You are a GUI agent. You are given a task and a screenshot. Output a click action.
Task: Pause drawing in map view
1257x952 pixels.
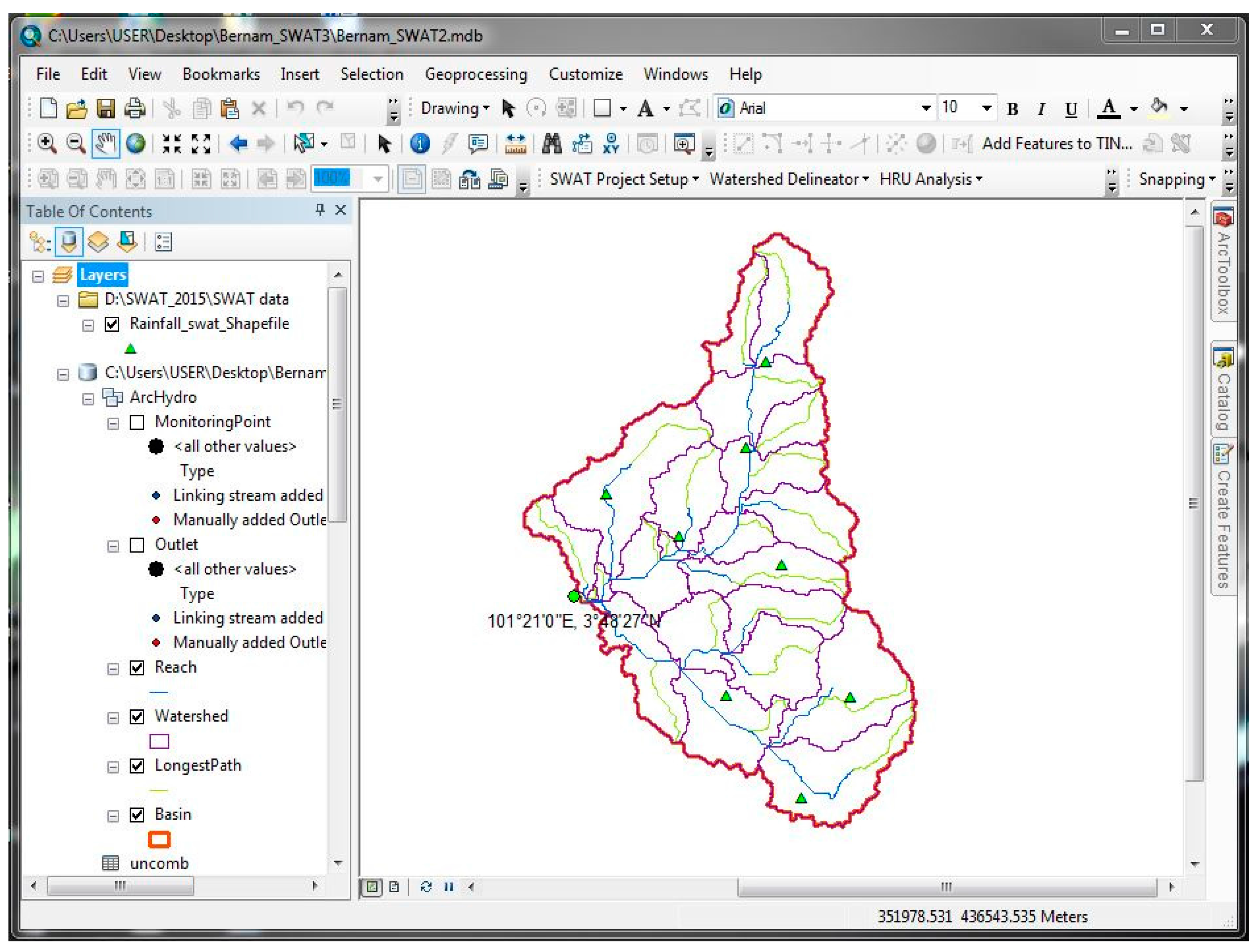(449, 886)
